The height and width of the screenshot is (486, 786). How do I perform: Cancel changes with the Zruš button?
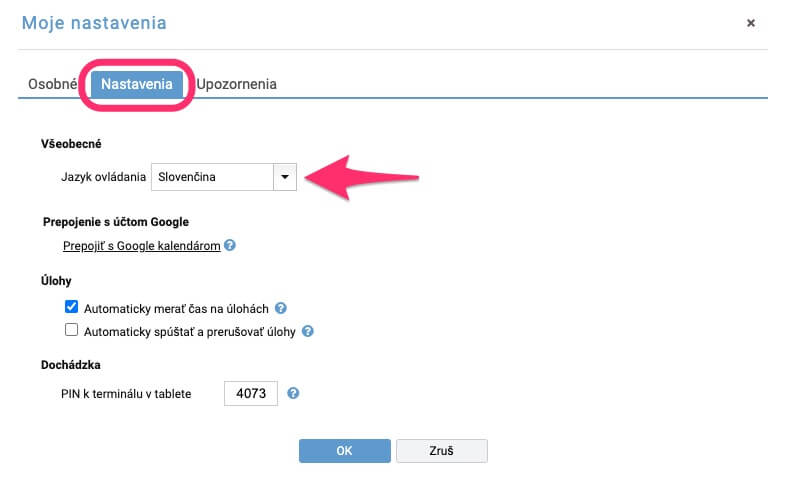point(441,451)
